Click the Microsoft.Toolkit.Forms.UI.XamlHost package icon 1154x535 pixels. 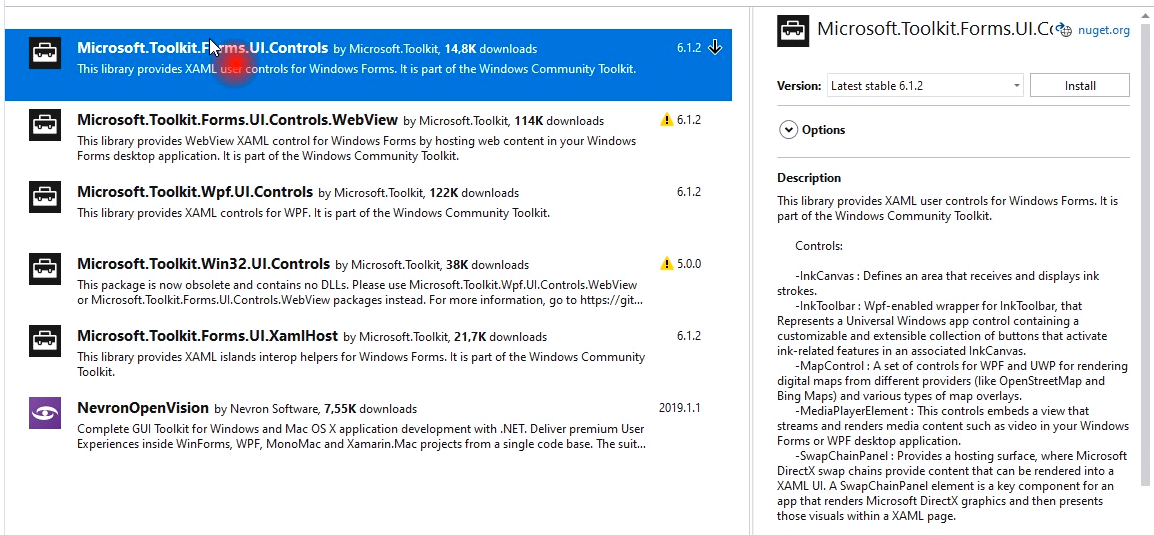45,341
